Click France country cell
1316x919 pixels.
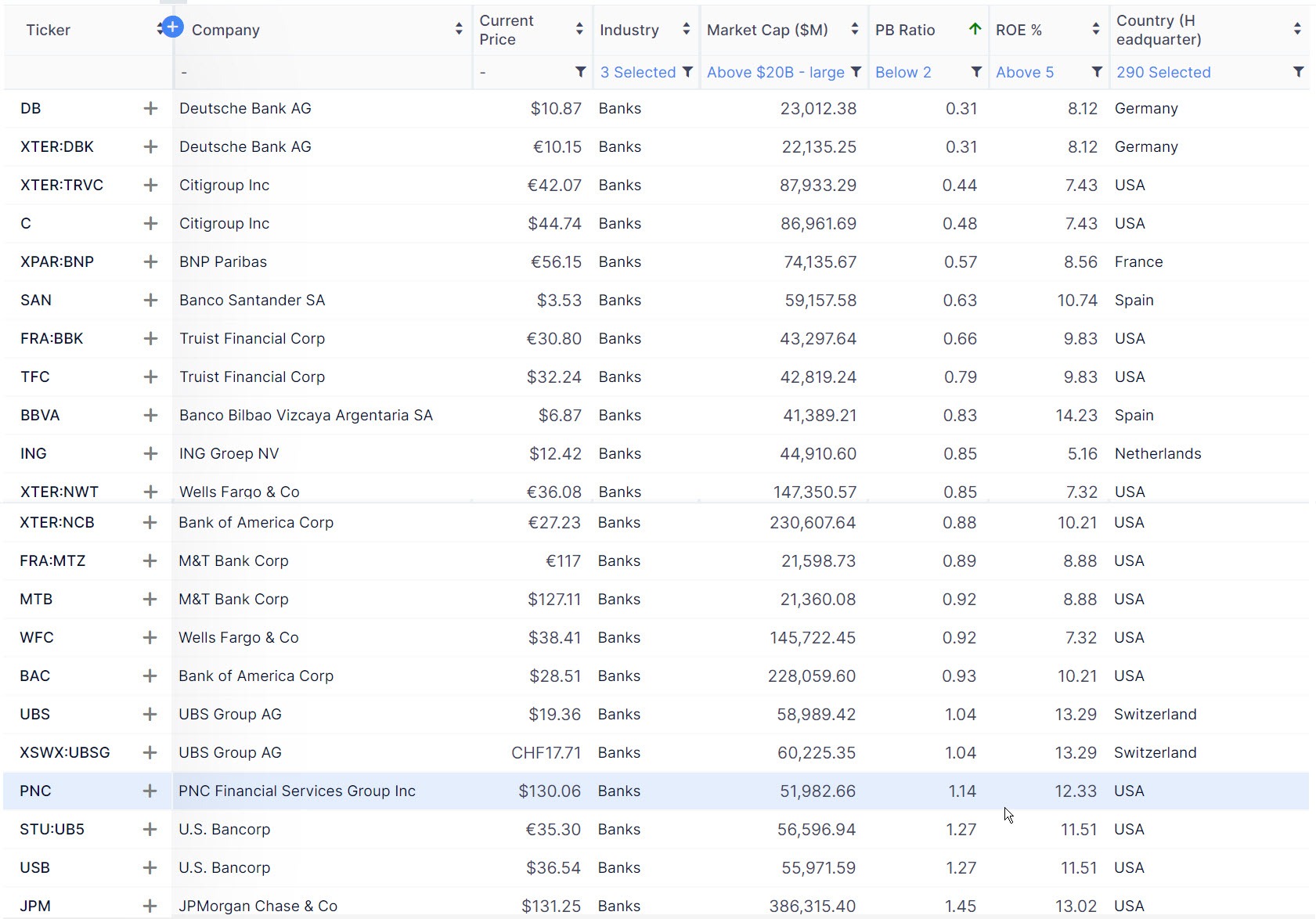(1139, 262)
